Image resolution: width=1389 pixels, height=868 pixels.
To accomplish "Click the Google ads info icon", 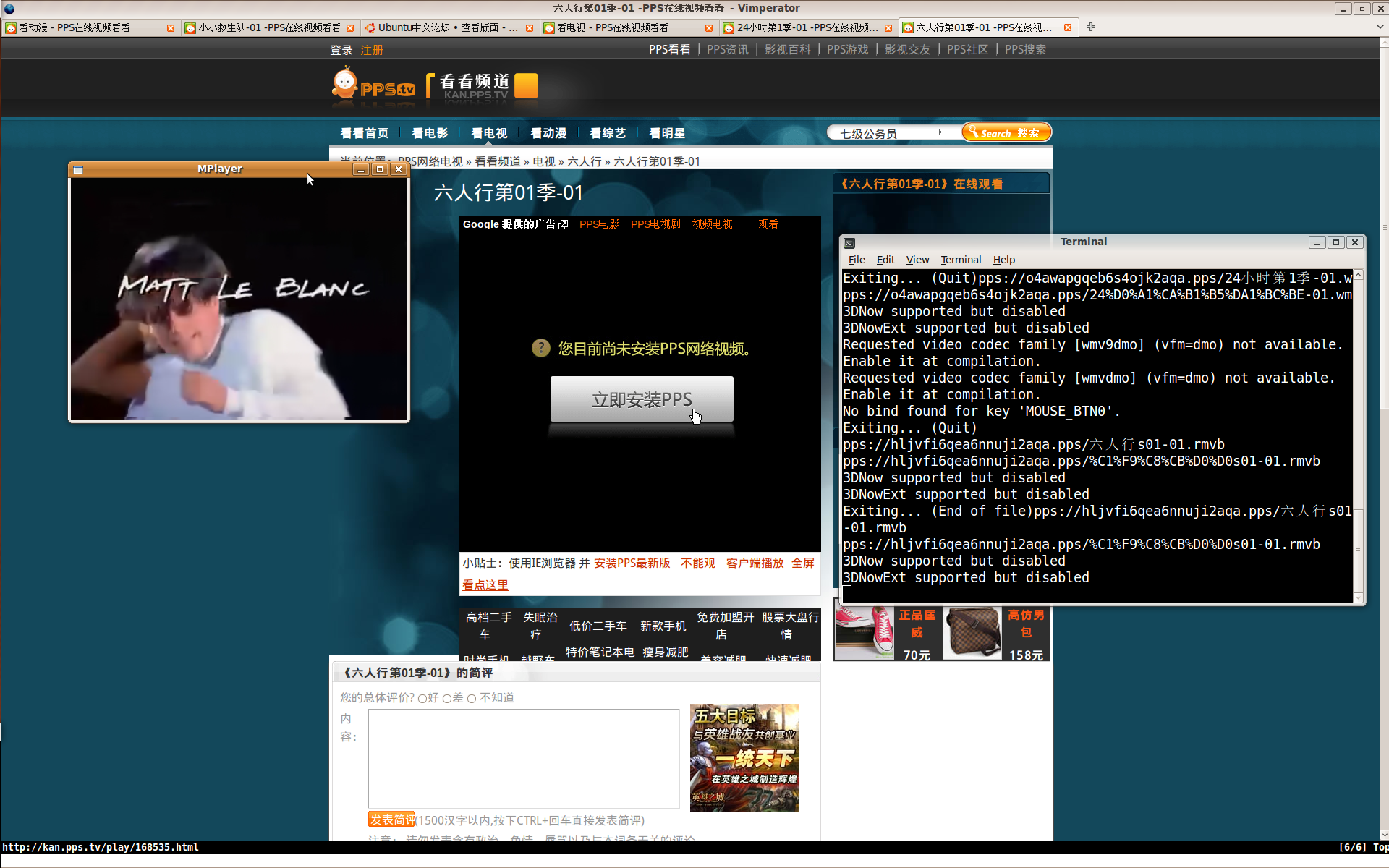I will (x=564, y=224).
